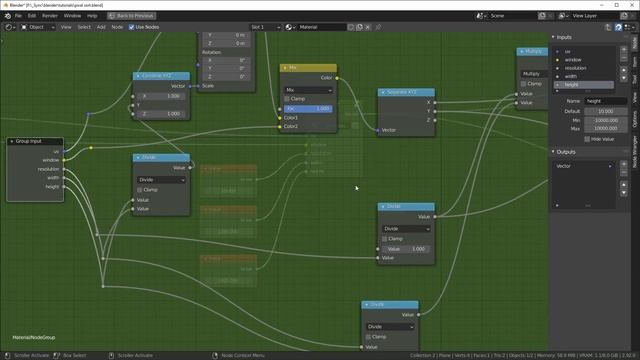
Task: Open the Slot 1 dropdown
Action: [266, 27]
